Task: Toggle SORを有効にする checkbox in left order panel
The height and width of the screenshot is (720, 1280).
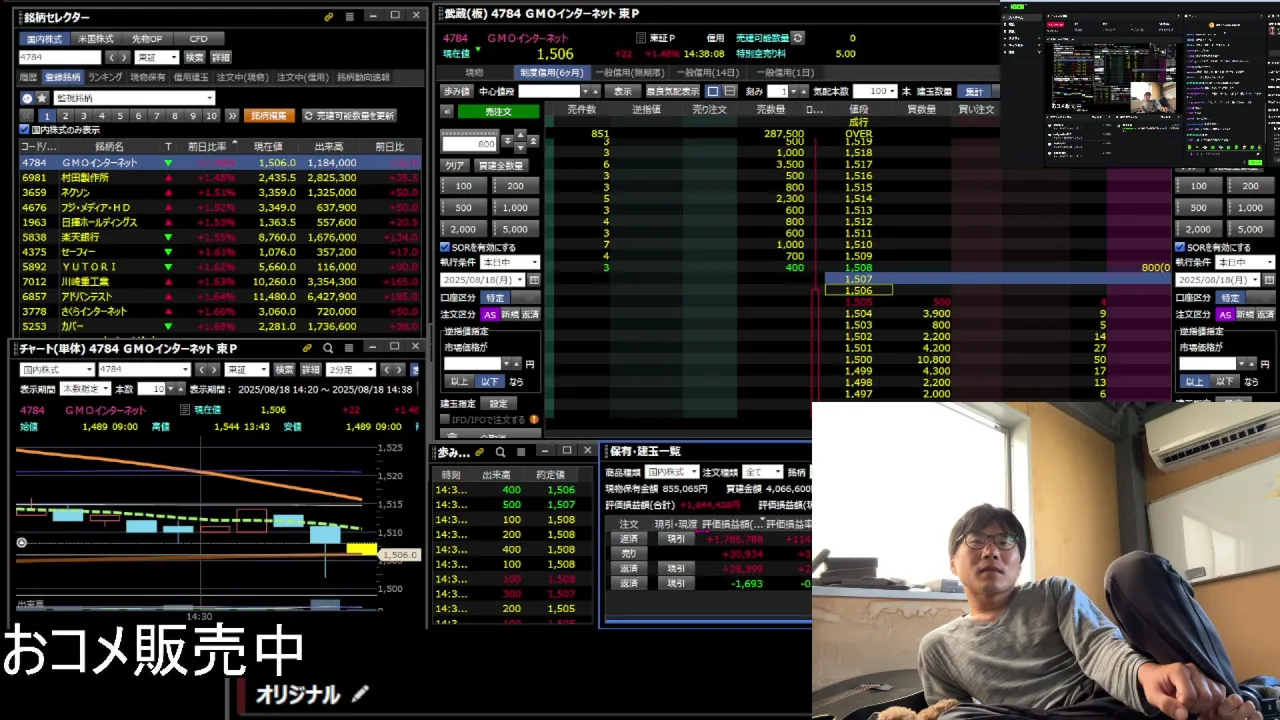Action: pyautogui.click(x=445, y=247)
